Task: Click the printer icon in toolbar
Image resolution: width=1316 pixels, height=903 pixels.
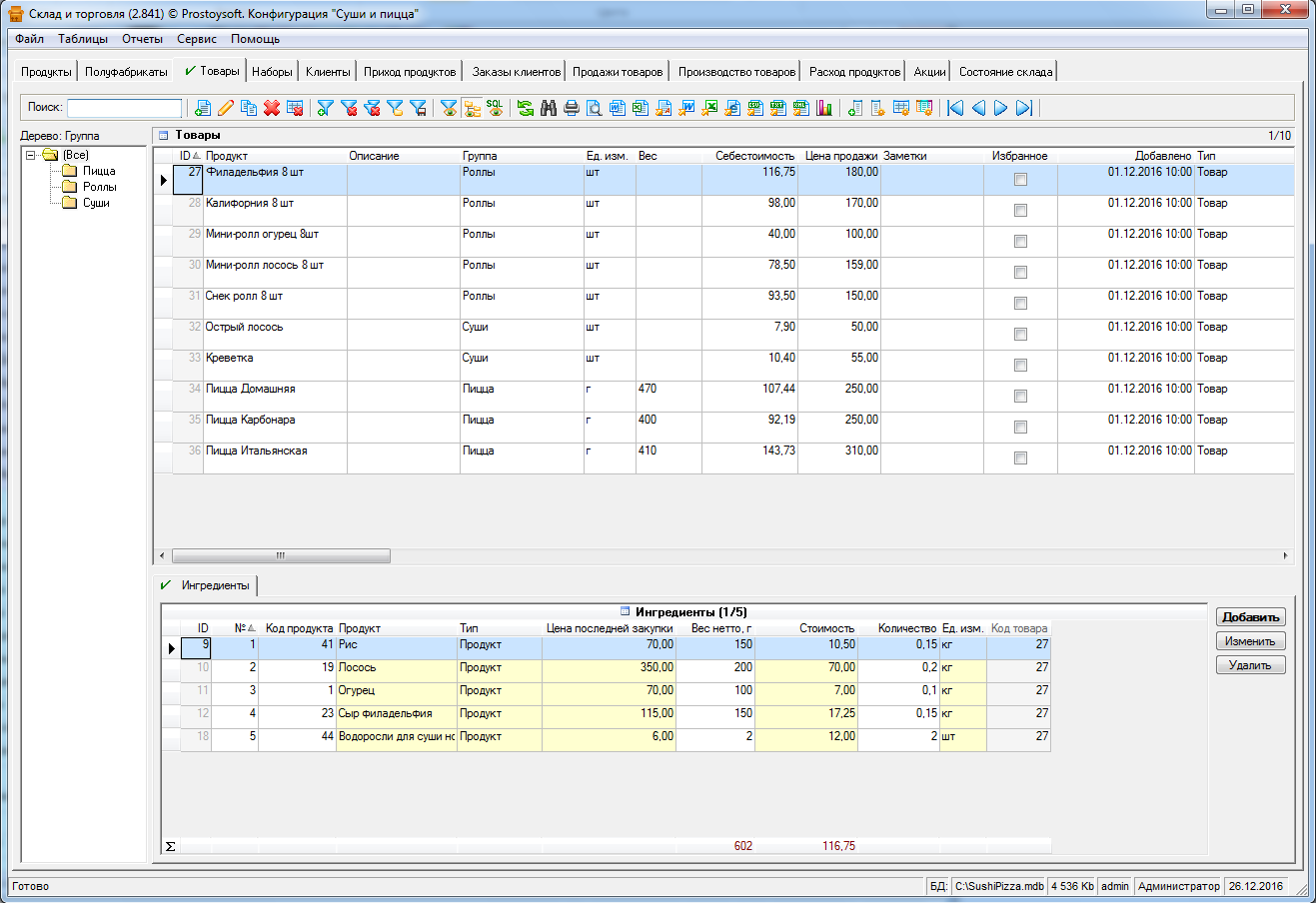Action: [x=572, y=108]
